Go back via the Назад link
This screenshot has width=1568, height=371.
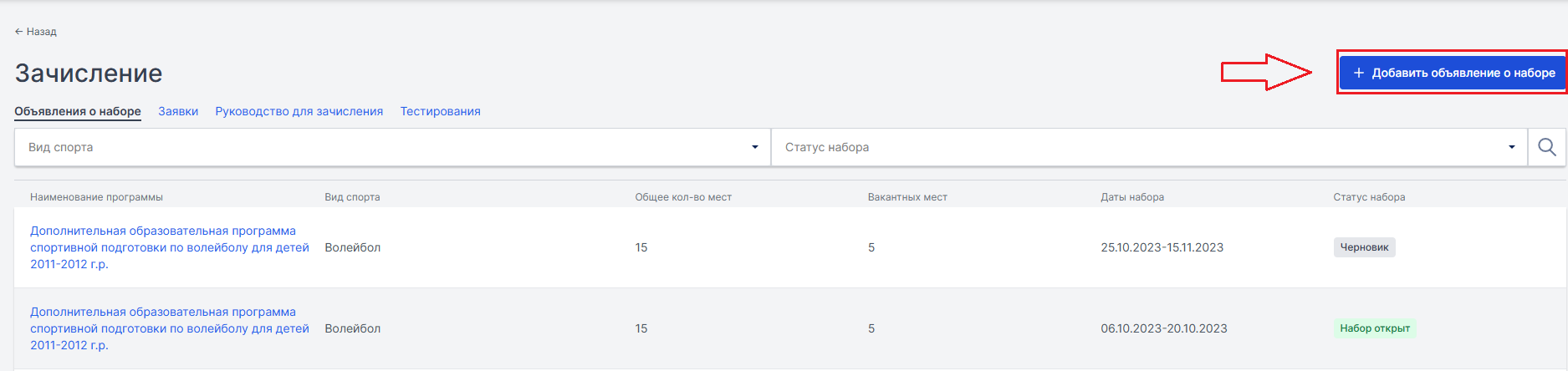click(35, 32)
